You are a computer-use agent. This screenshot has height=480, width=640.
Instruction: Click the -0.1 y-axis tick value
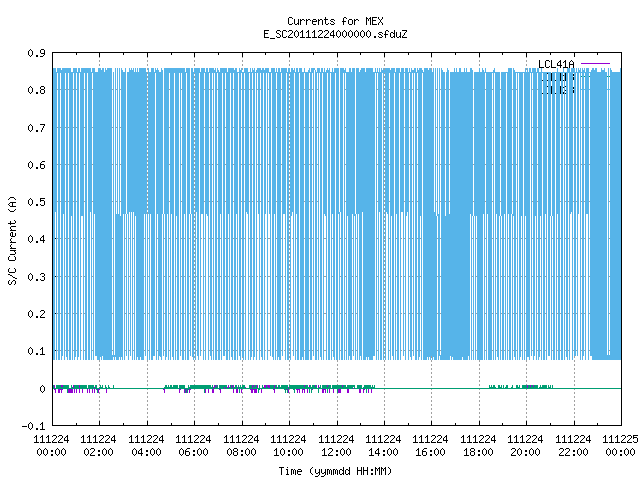(x=33, y=426)
